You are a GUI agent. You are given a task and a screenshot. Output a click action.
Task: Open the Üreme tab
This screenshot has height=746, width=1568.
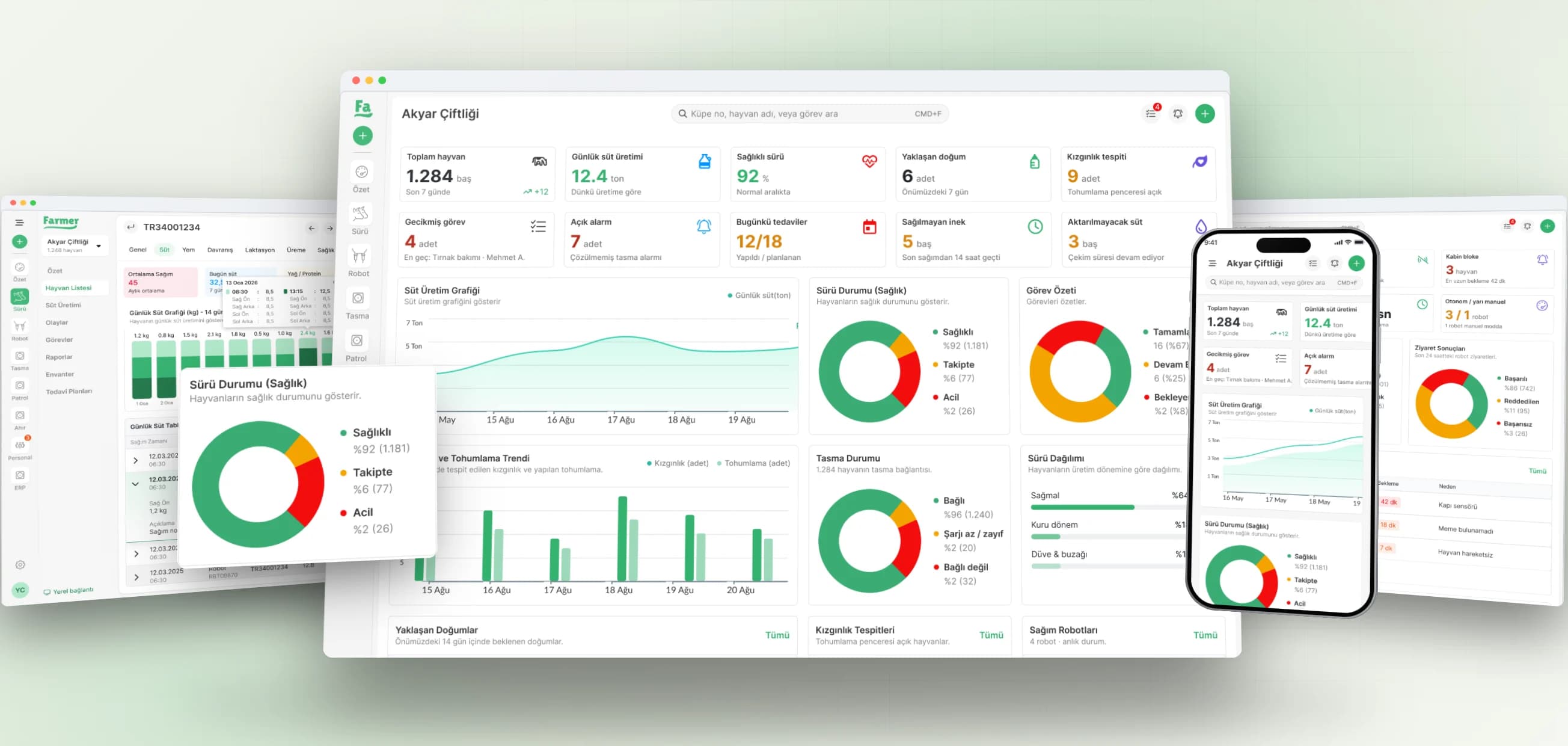[x=296, y=250]
